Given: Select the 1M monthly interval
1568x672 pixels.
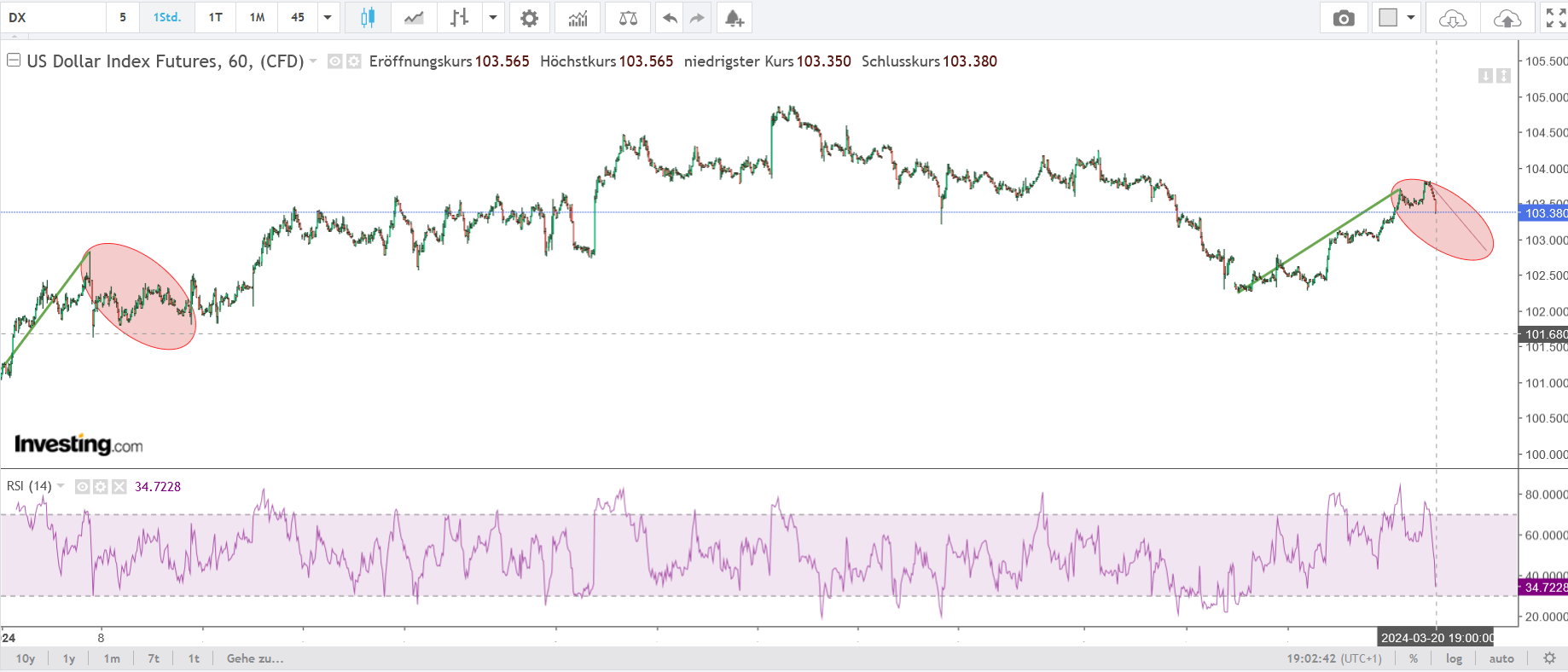Looking at the screenshot, I should click(x=258, y=18).
